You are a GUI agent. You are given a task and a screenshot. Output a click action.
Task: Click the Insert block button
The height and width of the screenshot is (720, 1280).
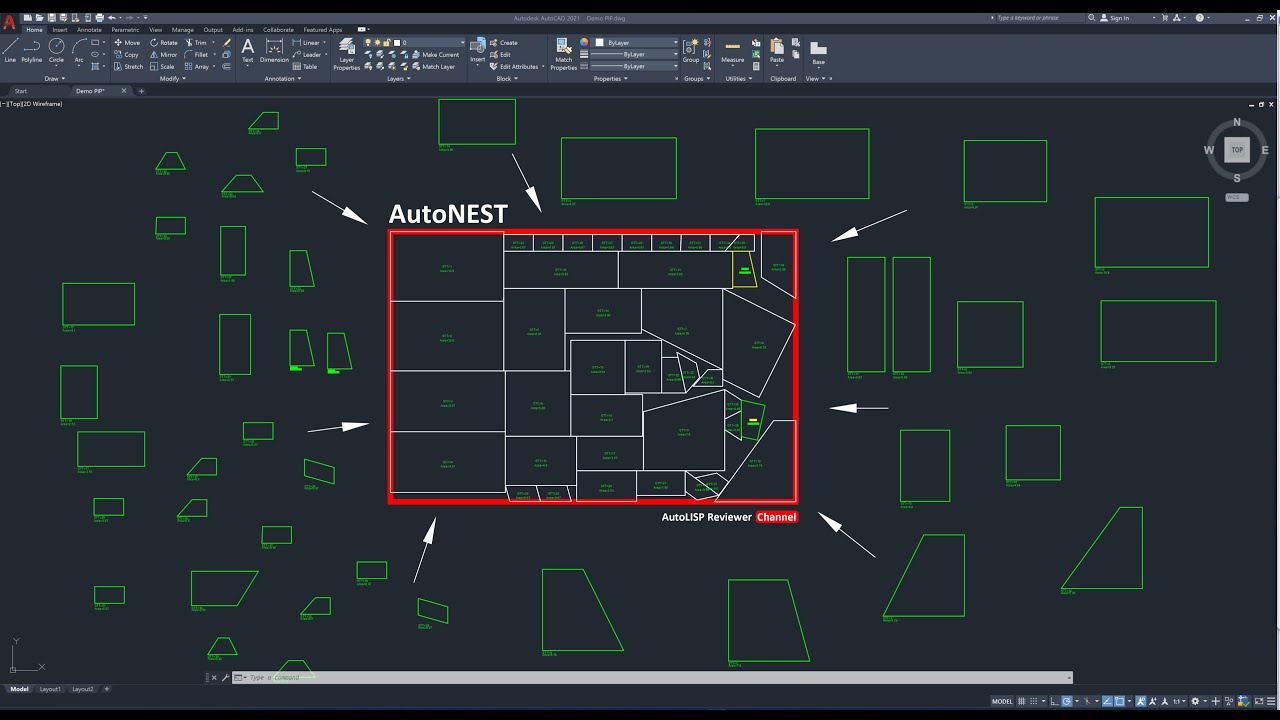[478, 51]
